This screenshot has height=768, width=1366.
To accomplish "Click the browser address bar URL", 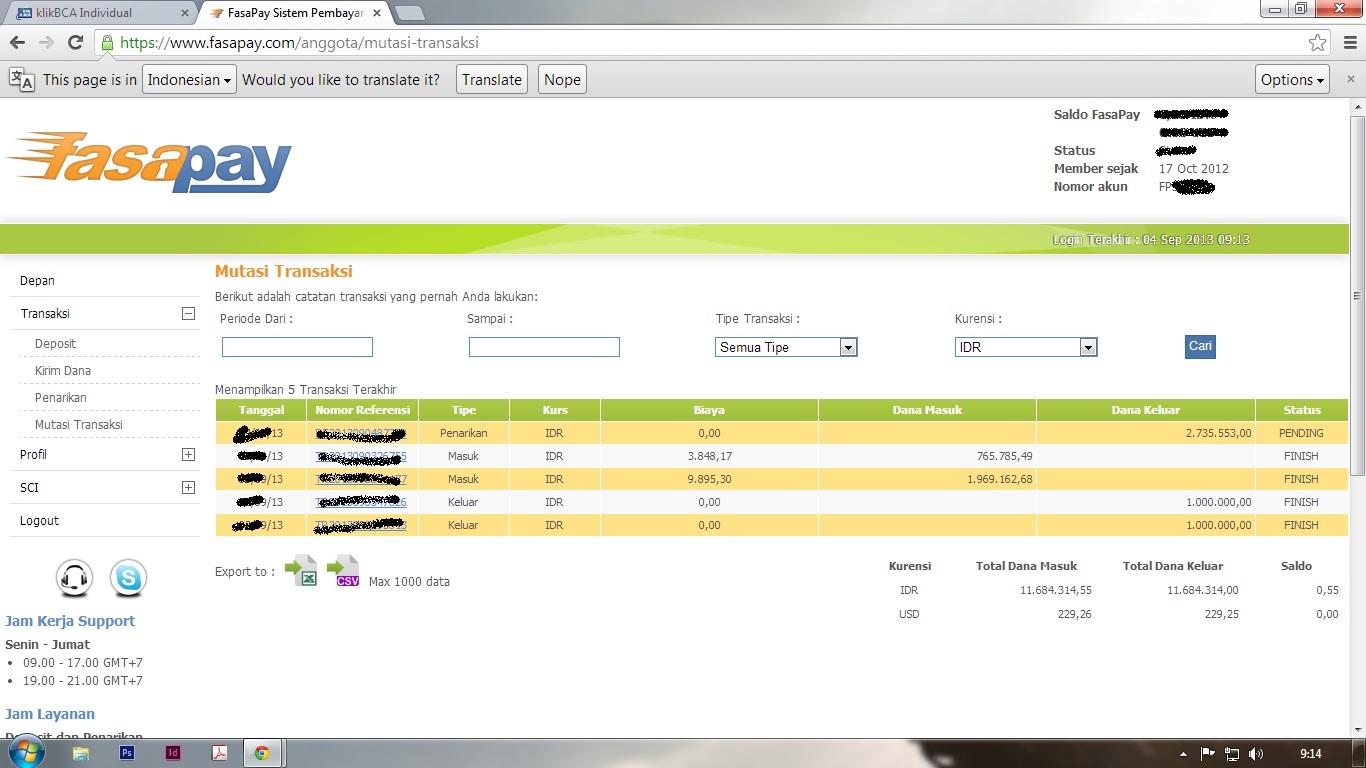I will 299,43.
